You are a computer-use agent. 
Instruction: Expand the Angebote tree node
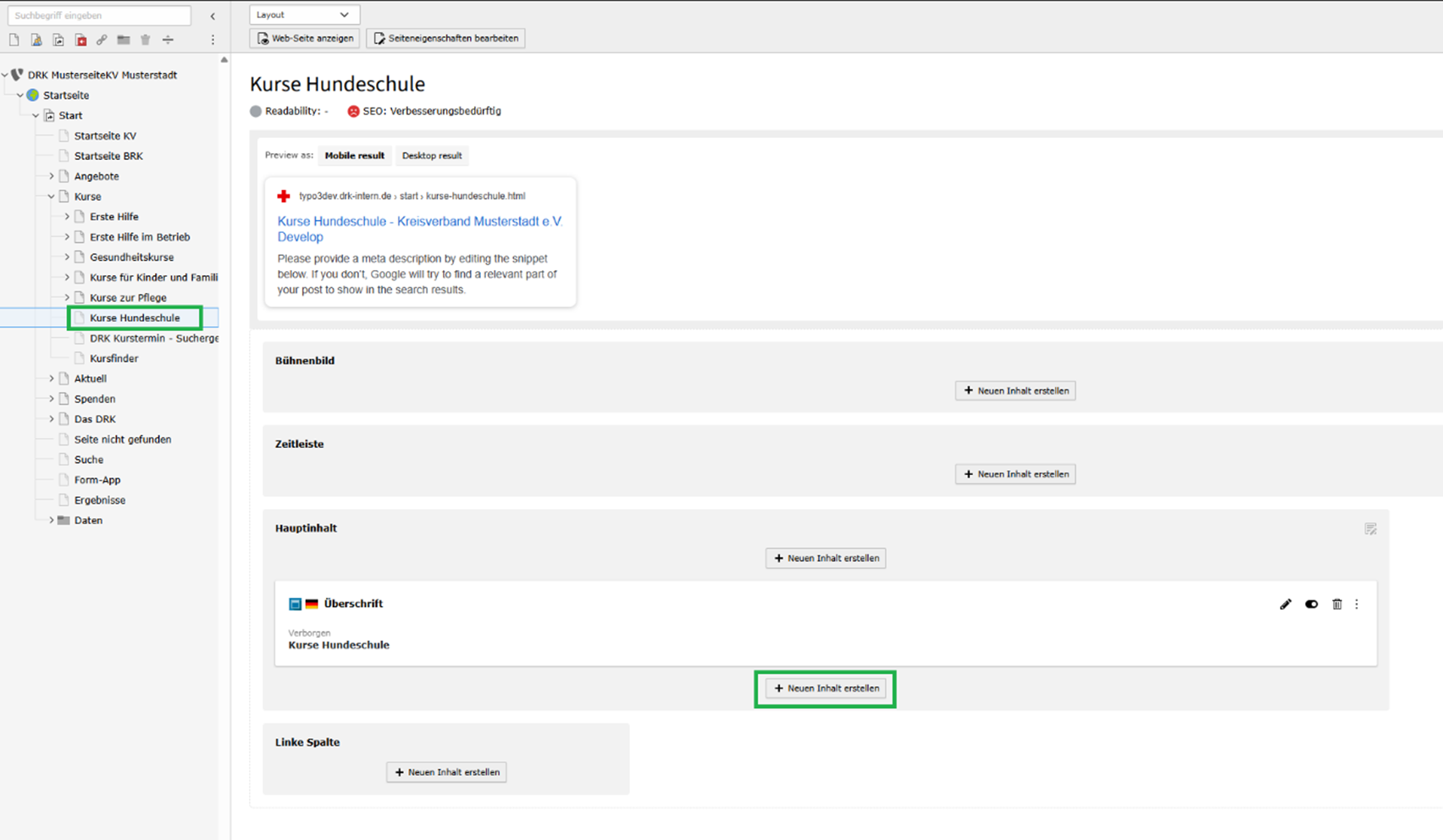point(52,176)
